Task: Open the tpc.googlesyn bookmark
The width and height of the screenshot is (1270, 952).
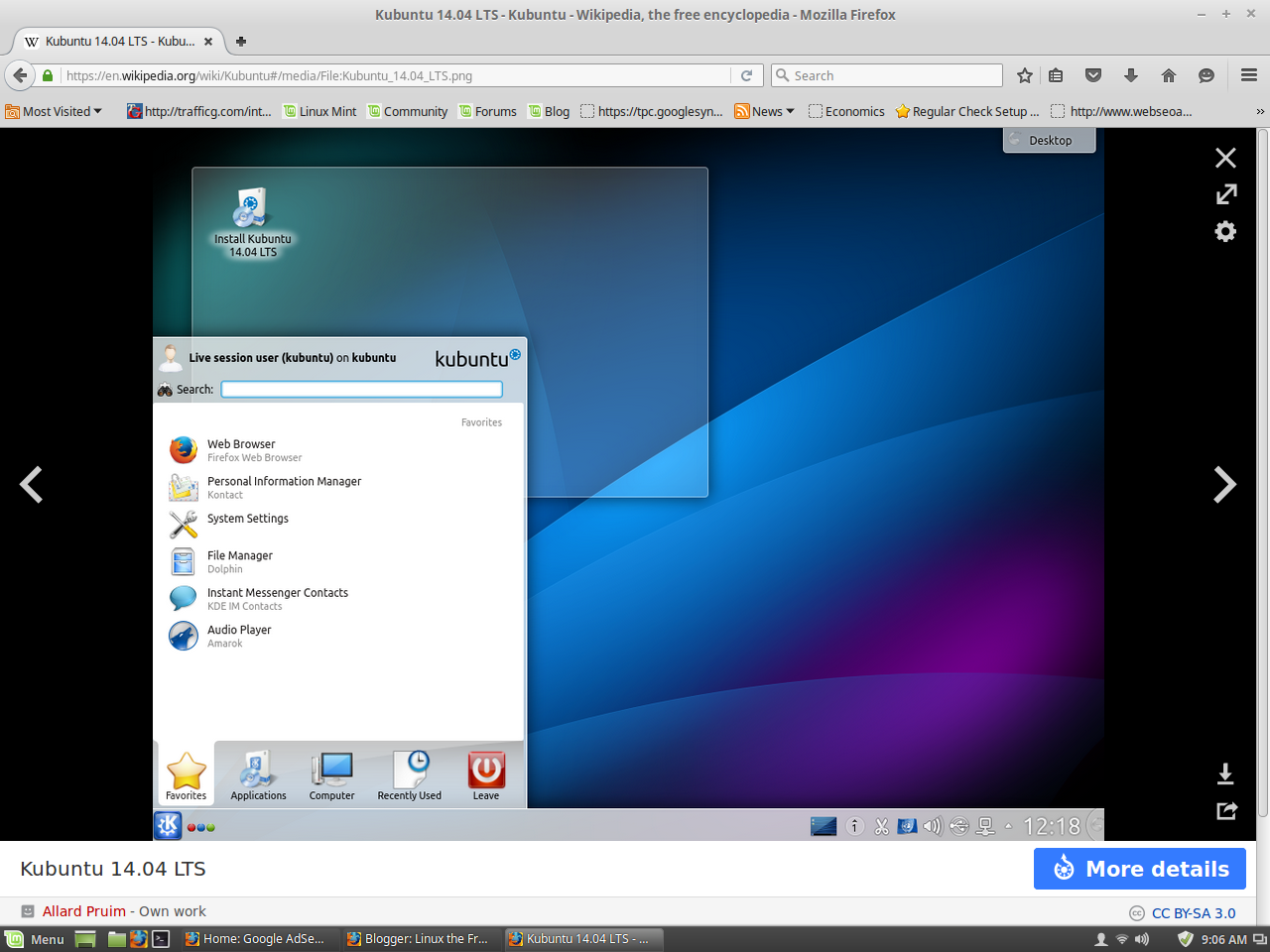Action: pos(652,111)
